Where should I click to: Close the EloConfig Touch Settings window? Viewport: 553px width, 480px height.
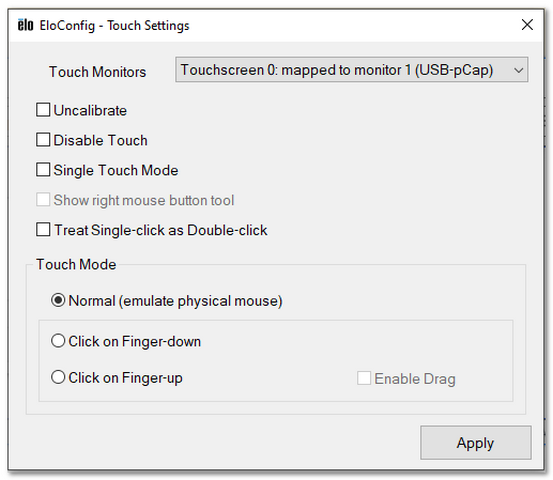coord(527,25)
